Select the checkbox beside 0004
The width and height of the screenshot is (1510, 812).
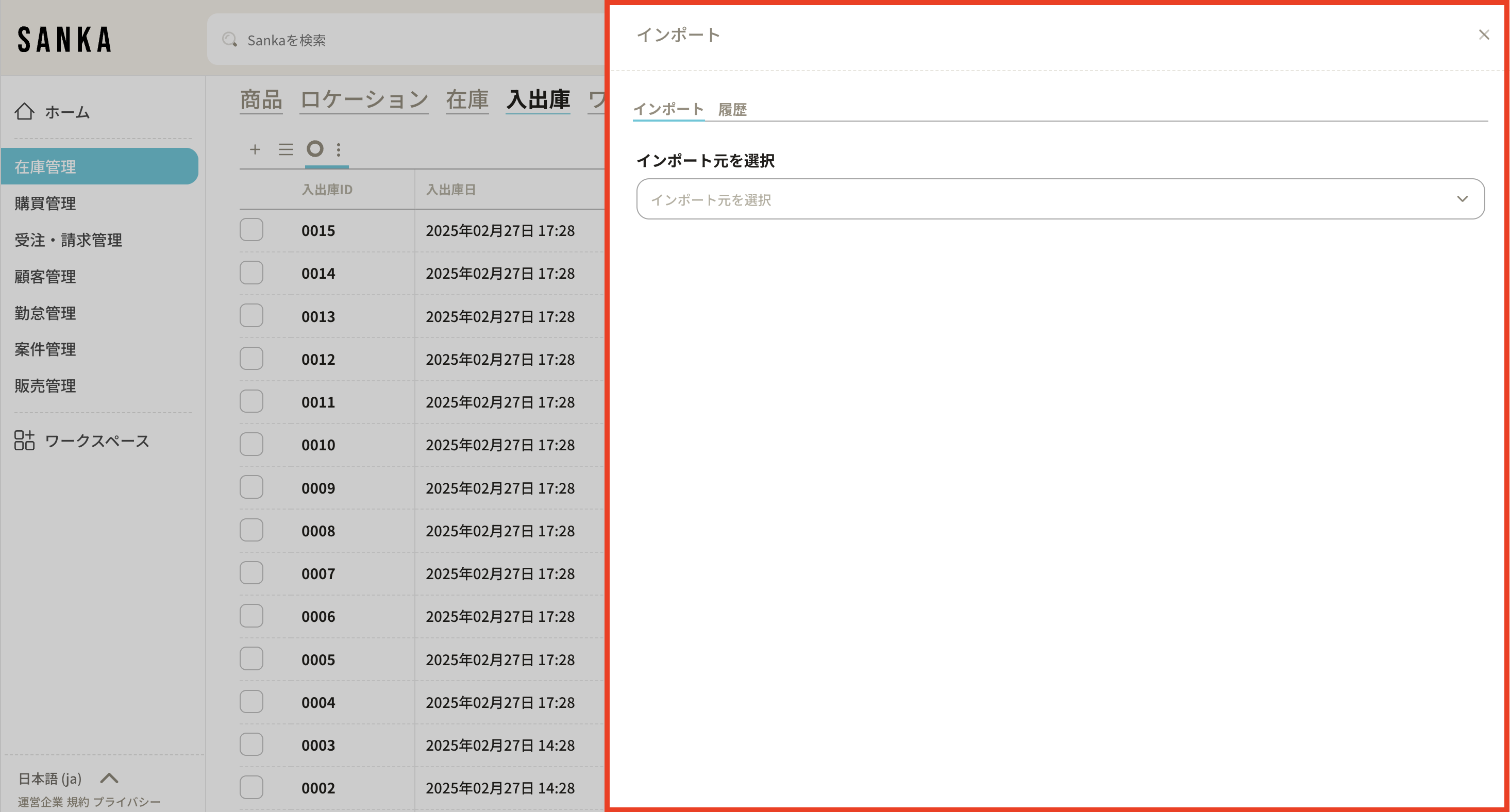click(x=251, y=701)
